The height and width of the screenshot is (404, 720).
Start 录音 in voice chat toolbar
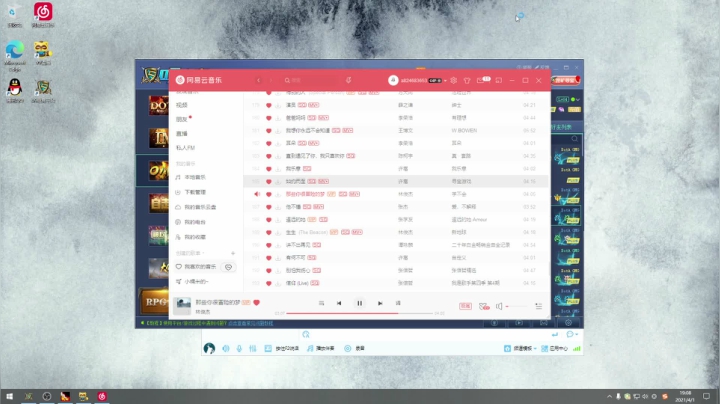354,348
